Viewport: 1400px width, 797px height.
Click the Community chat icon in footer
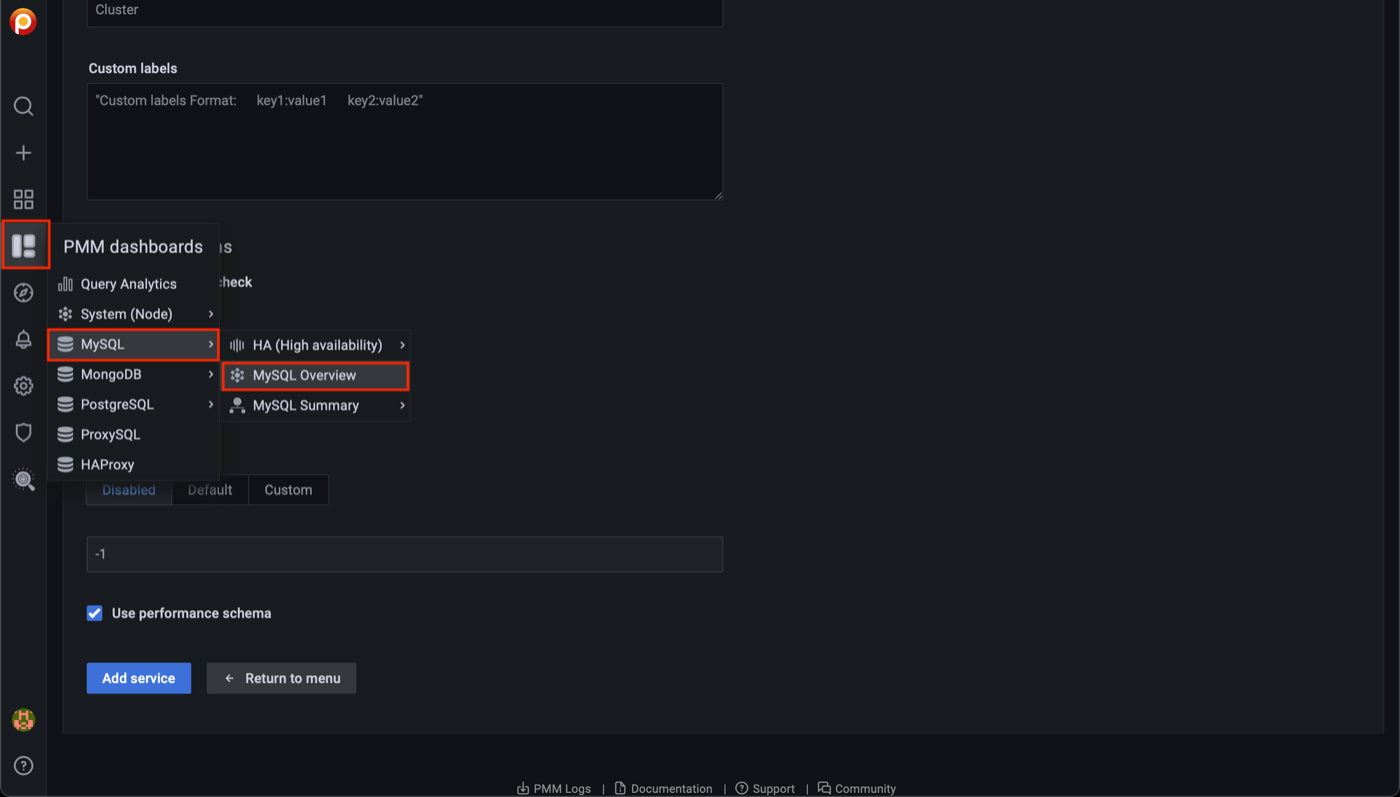[x=824, y=788]
